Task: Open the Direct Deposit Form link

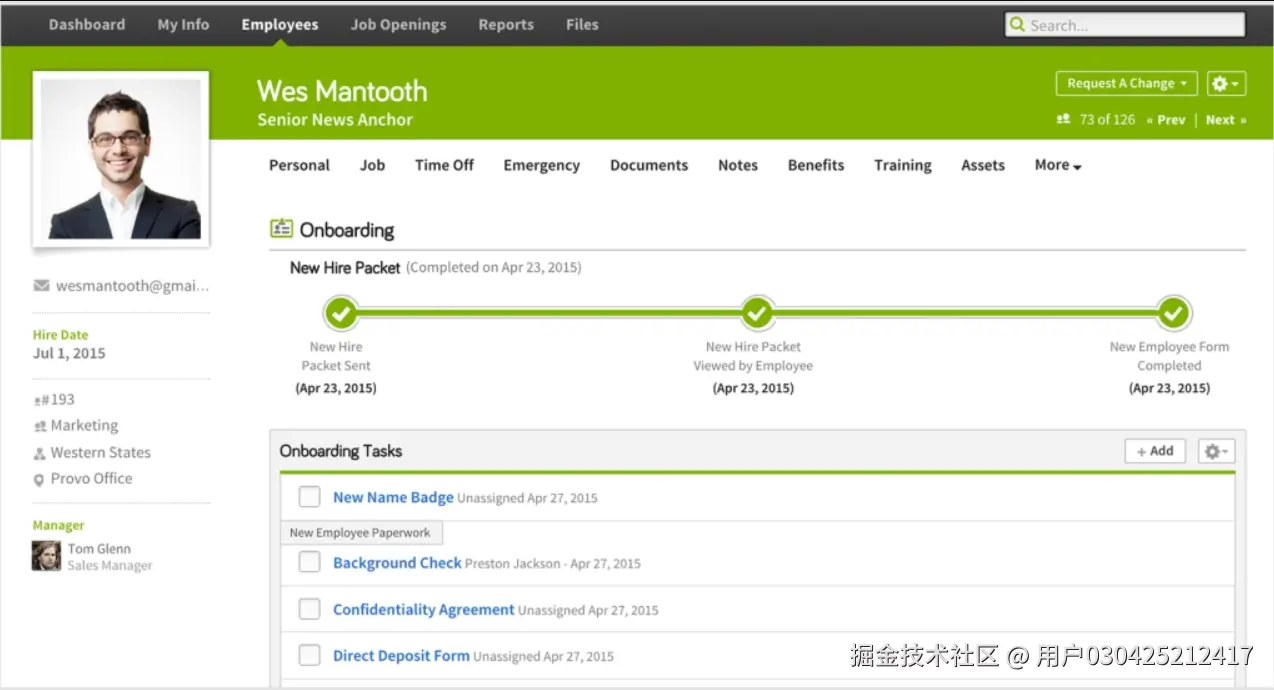Action: point(401,655)
